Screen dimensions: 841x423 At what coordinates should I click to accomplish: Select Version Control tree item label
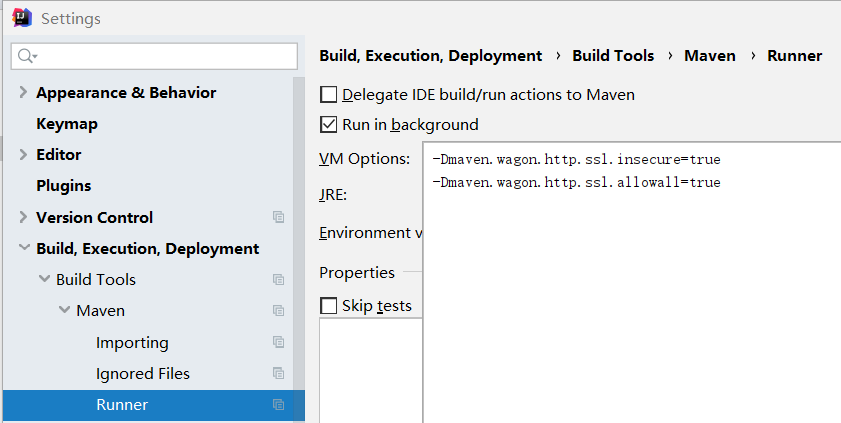coord(94,218)
